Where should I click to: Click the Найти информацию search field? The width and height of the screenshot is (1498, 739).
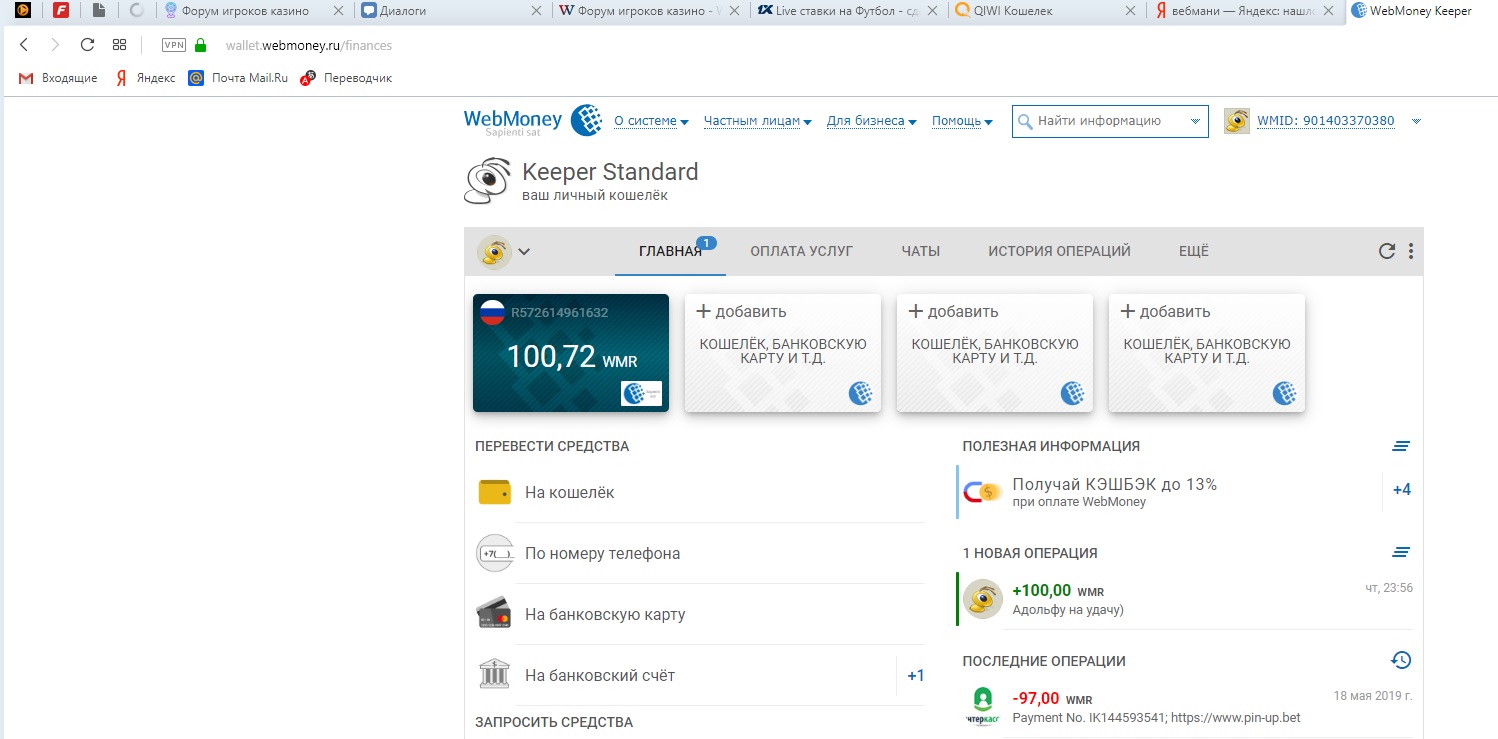click(x=1110, y=121)
